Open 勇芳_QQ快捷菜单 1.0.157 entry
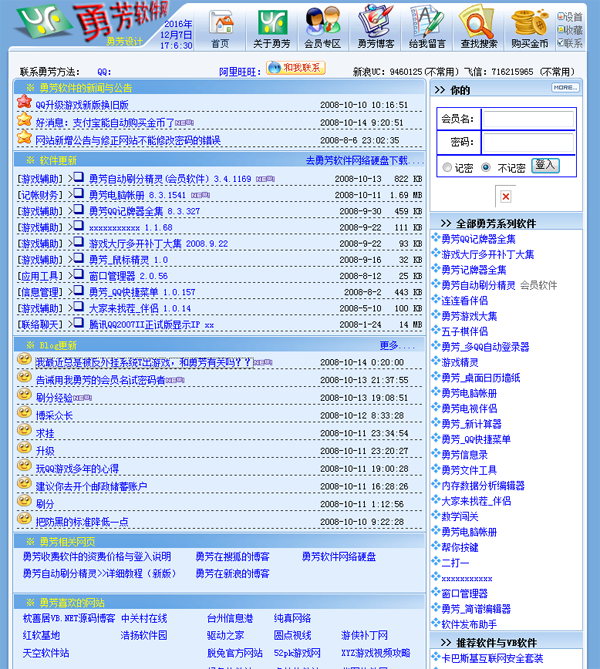Viewport: 600px width, 669px height. 142,292
